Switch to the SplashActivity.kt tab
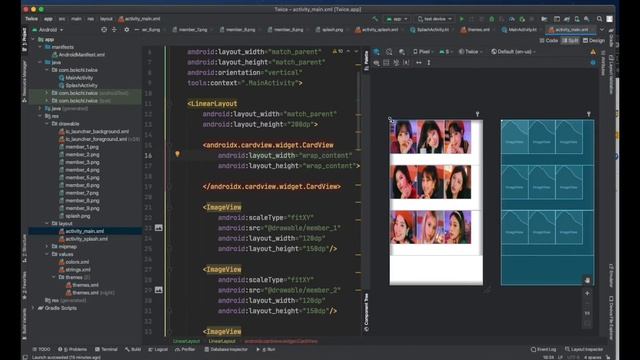The height and width of the screenshot is (360, 640). coord(429,29)
